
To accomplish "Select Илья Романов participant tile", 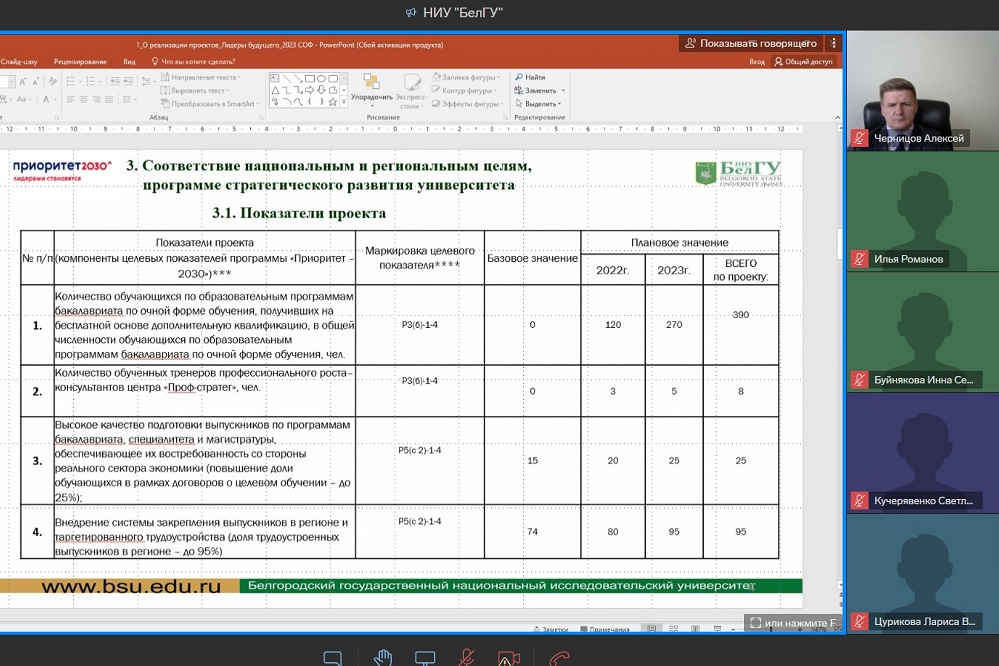I will 923,212.
